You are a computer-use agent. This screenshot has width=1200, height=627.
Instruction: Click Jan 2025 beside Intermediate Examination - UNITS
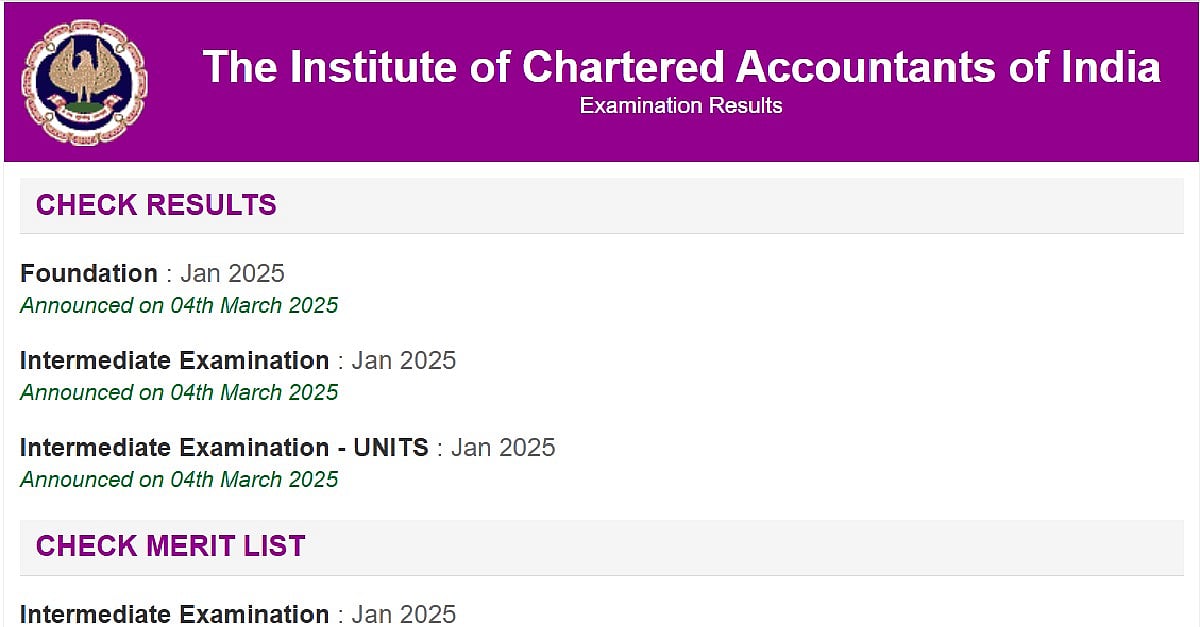pos(504,448)
